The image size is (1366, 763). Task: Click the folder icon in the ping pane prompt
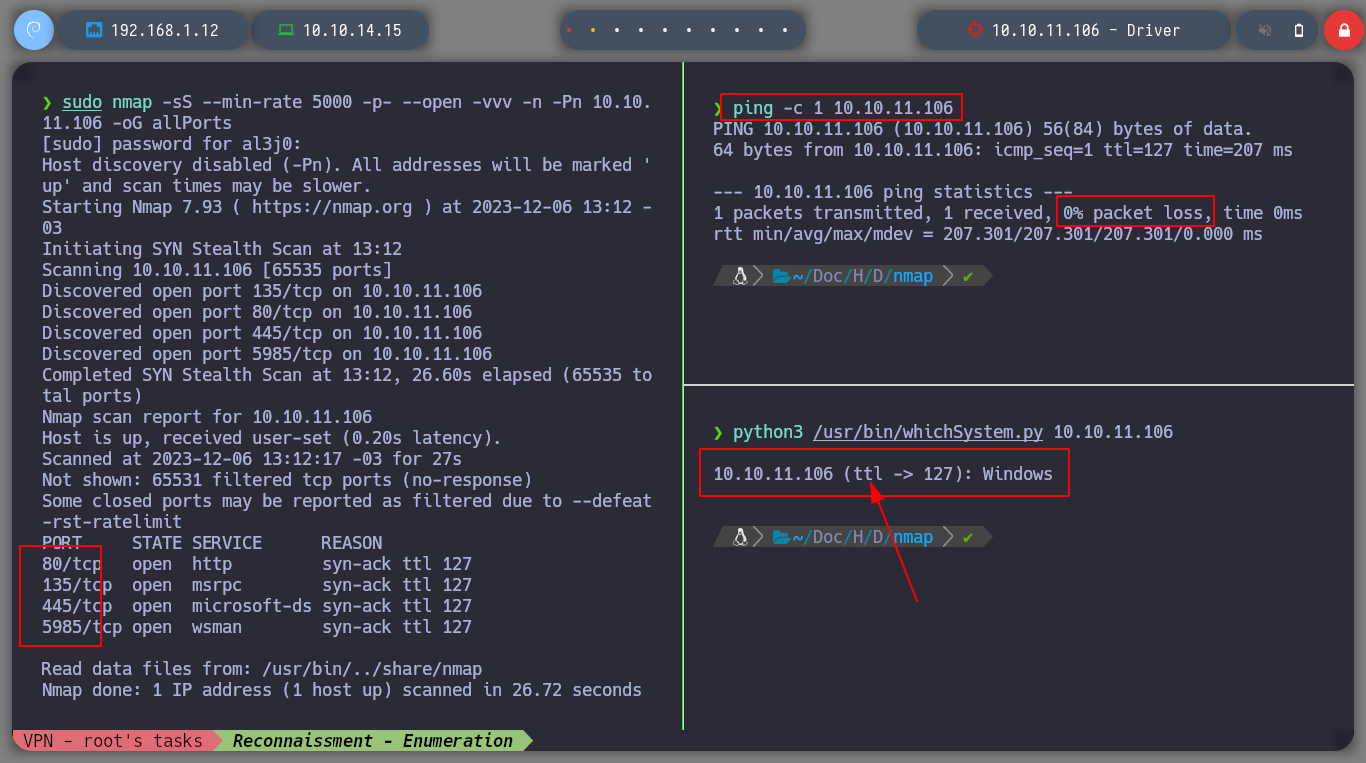point(781,276)
